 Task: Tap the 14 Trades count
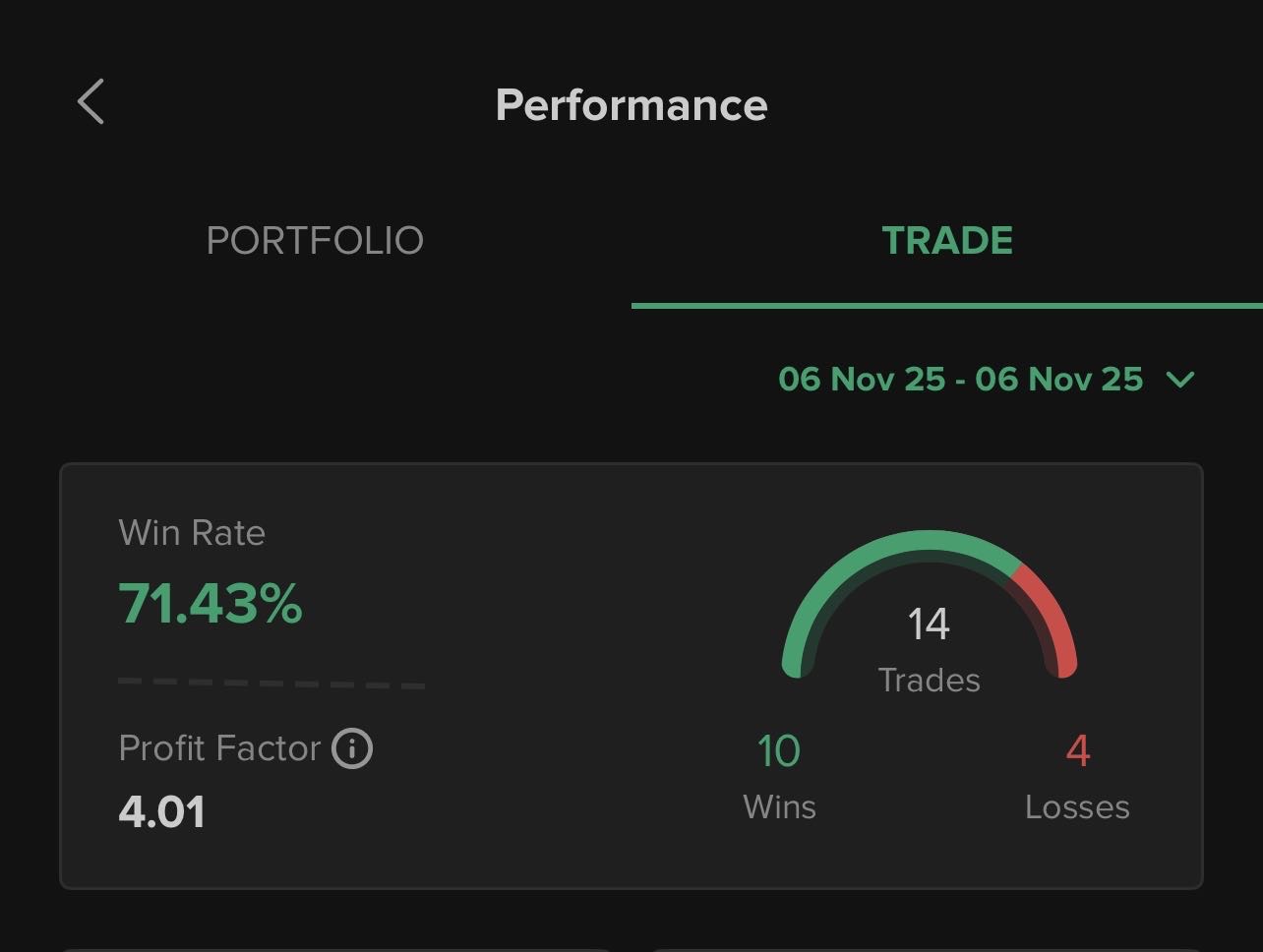coord(929,625)
